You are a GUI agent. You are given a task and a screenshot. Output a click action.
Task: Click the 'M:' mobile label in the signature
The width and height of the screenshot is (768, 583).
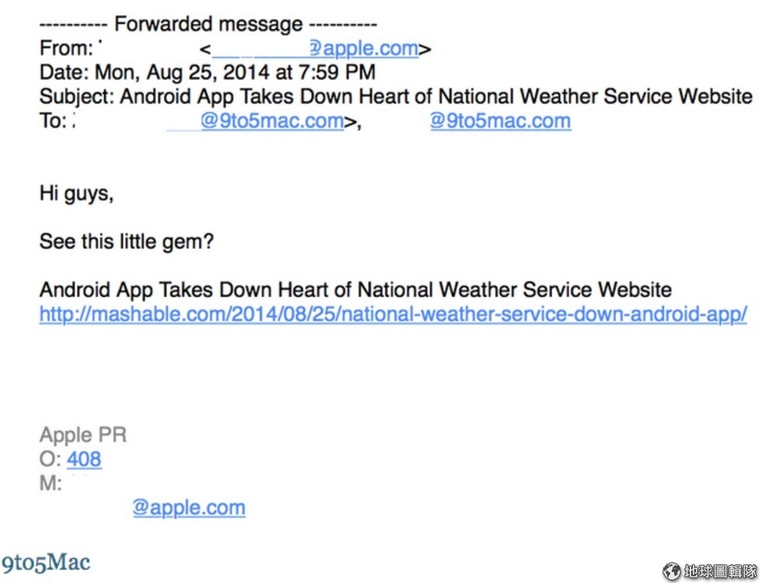click(50, 484)
